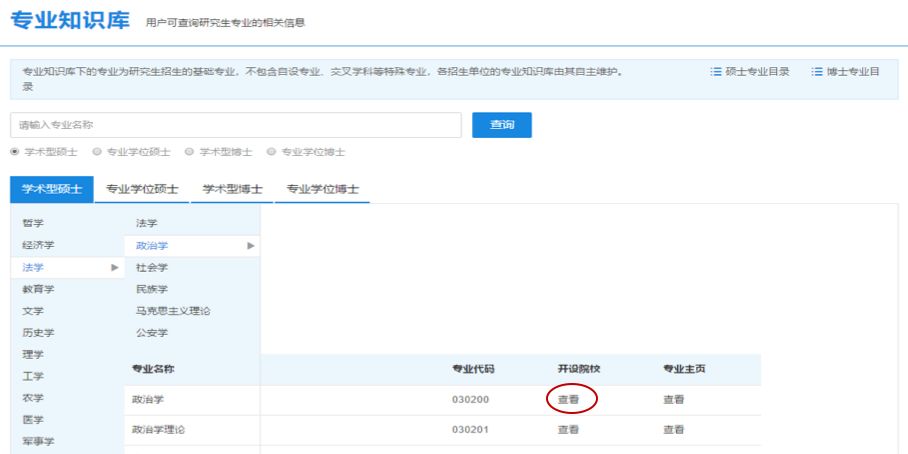View 专业主页 for 政治学理论

point(674,430)
